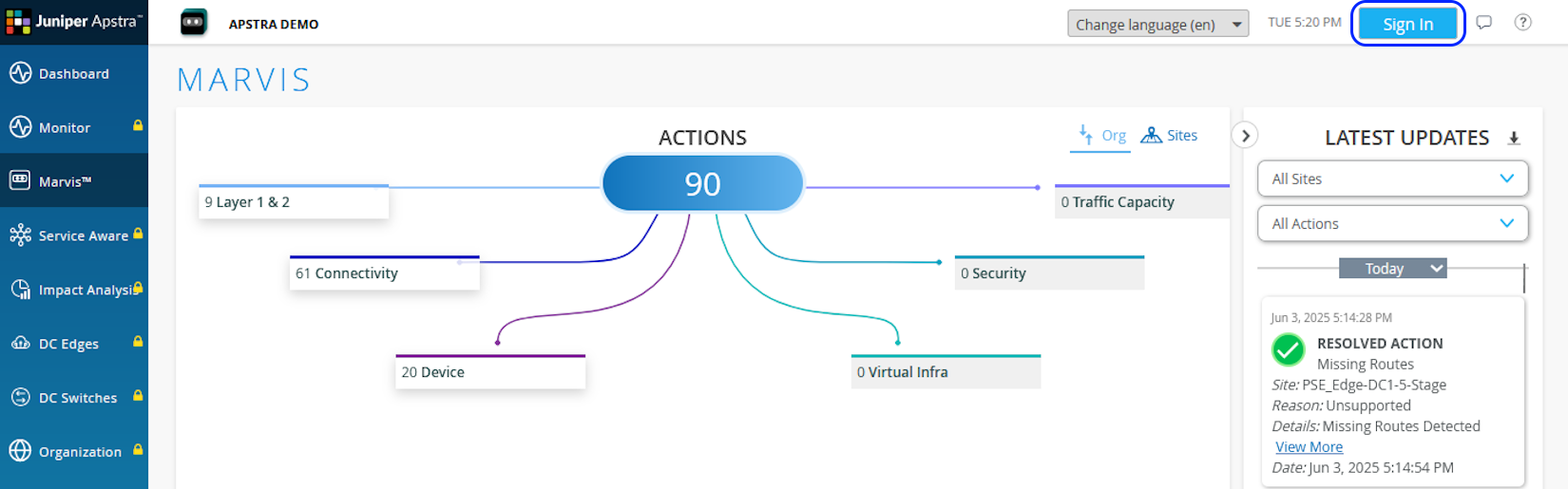
Task: Expand the All Sites dropdown
Action: click(x=1392, y=179)
